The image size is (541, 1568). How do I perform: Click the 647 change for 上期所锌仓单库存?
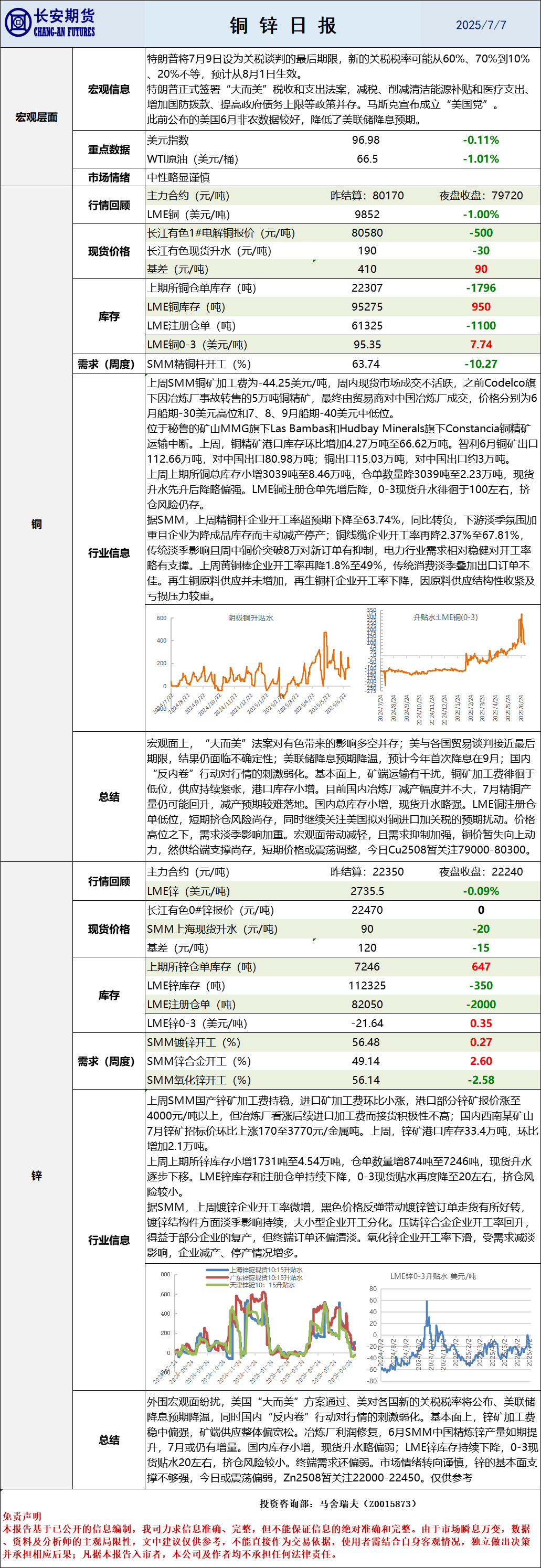click(481, 967)
